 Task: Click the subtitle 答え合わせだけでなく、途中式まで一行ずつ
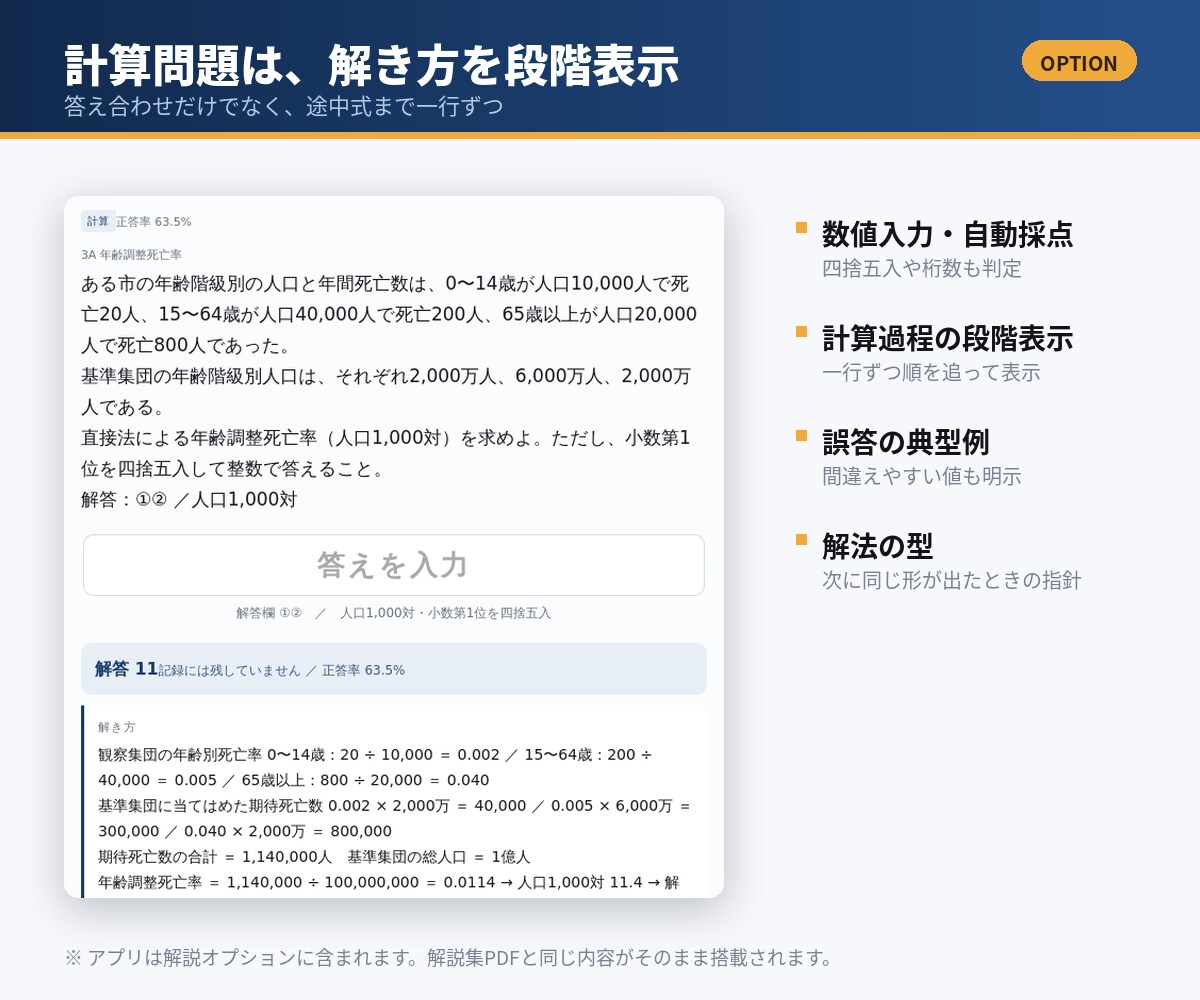point(284,105)
